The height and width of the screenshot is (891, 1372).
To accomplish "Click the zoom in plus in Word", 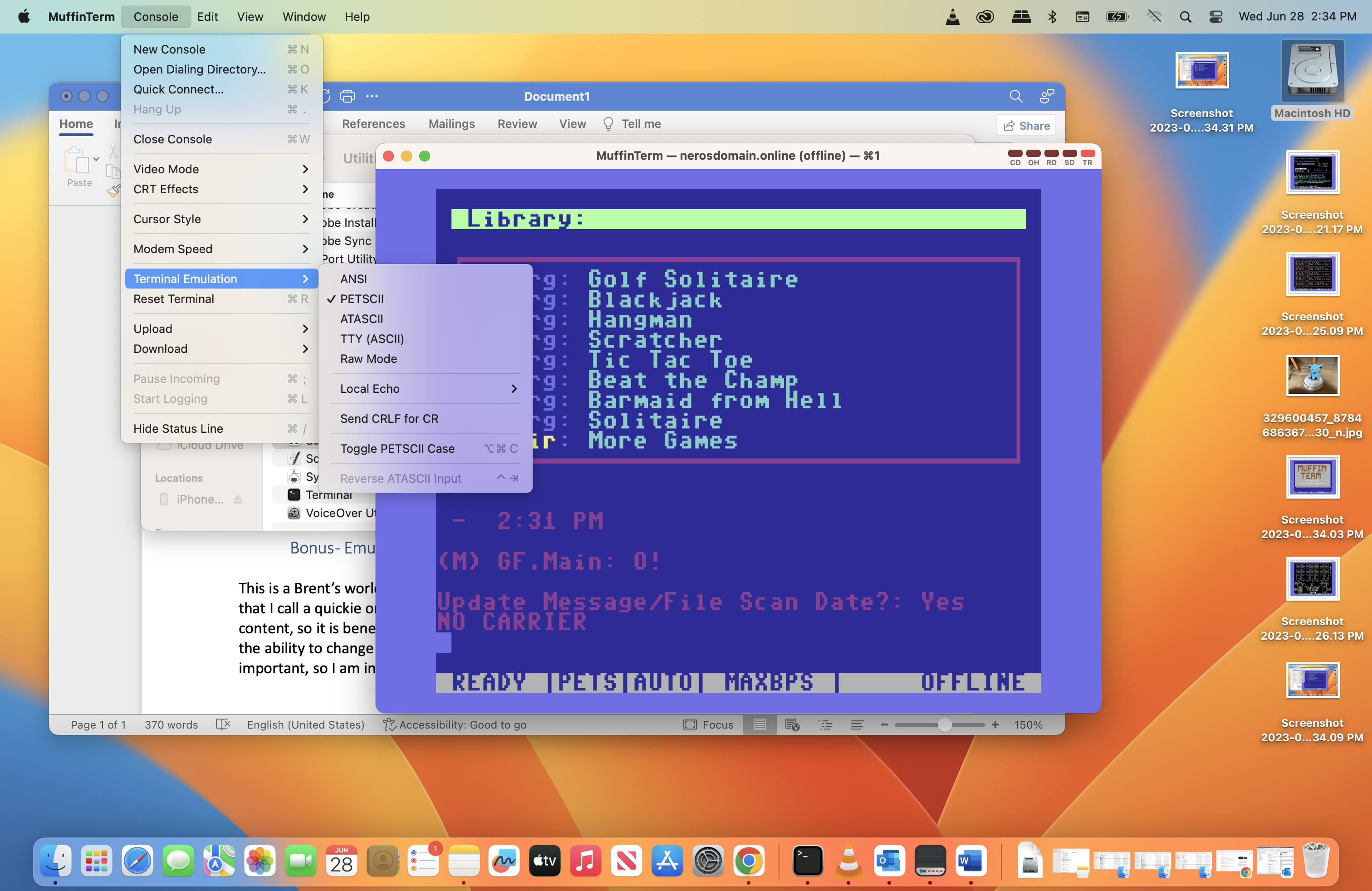I will [995, 725].
